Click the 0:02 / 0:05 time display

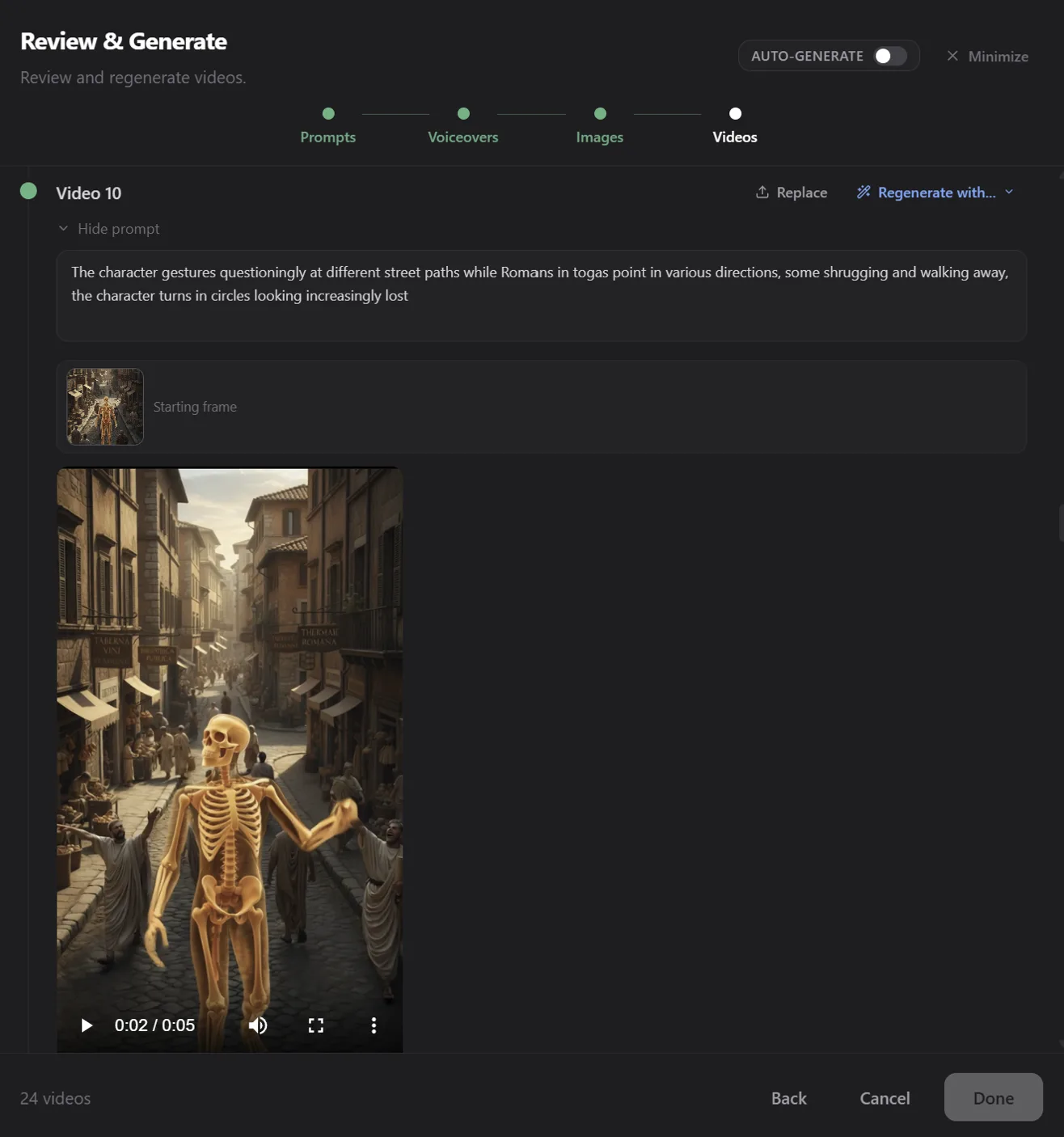point(154,1025)
